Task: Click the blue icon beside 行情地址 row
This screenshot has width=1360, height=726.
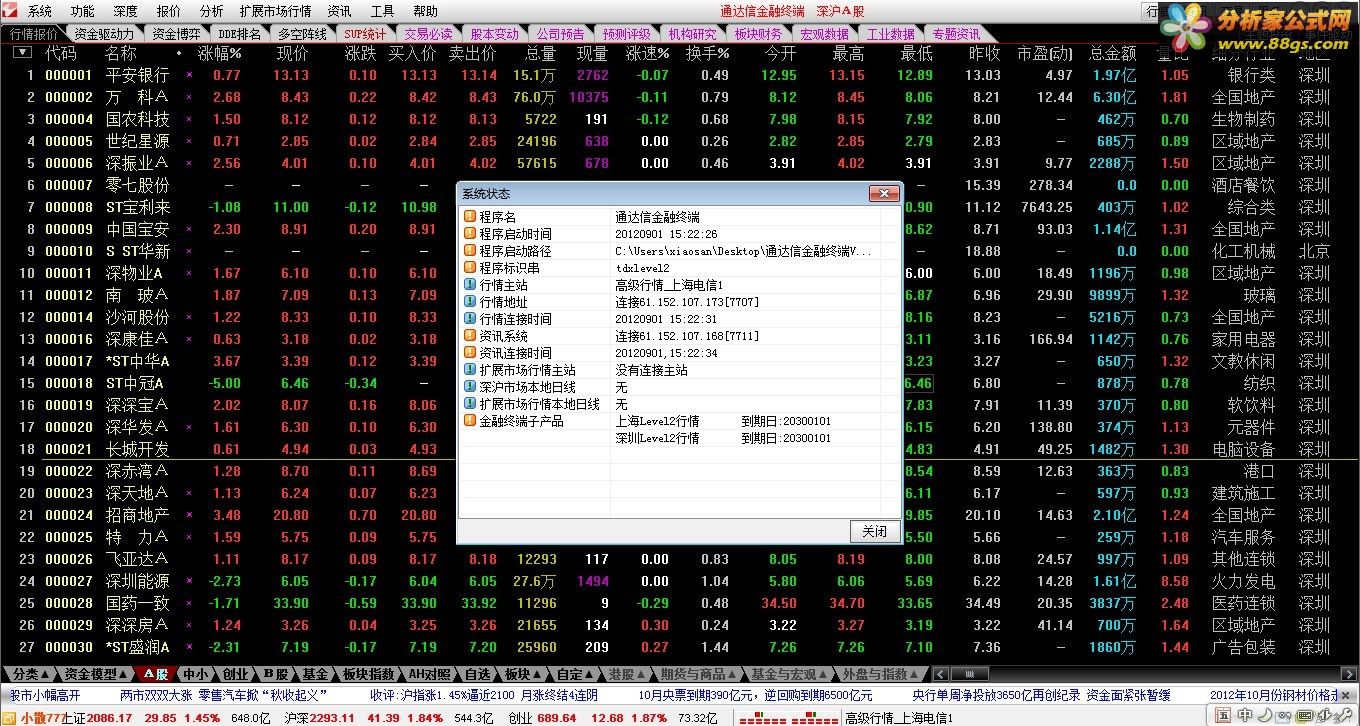Action: point(470,302)
